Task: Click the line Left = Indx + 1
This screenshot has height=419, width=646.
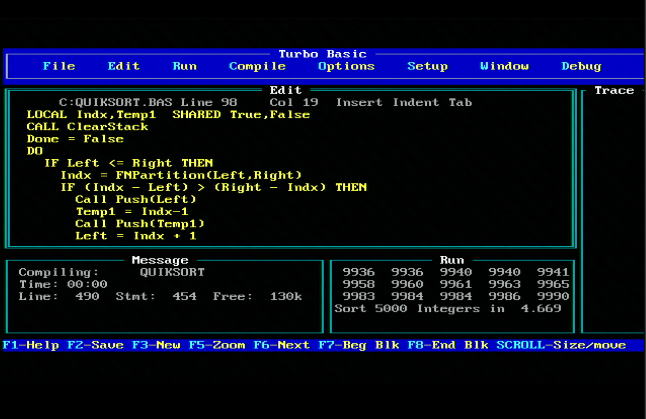Action: (136, 236)
